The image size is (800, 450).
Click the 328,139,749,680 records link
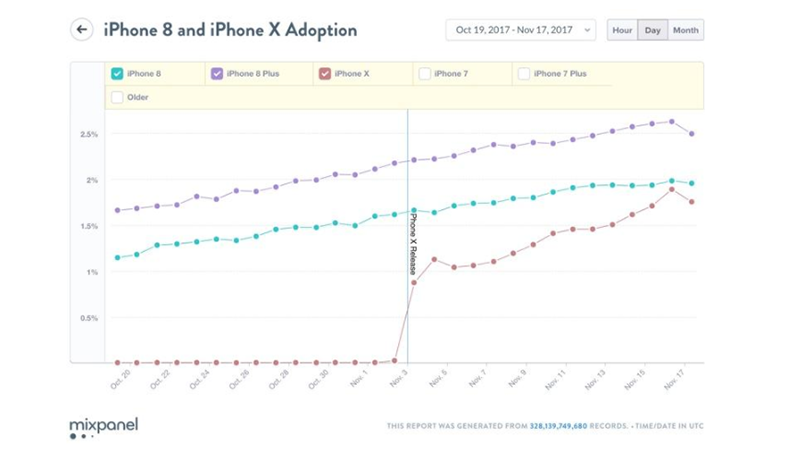(575, 426)
